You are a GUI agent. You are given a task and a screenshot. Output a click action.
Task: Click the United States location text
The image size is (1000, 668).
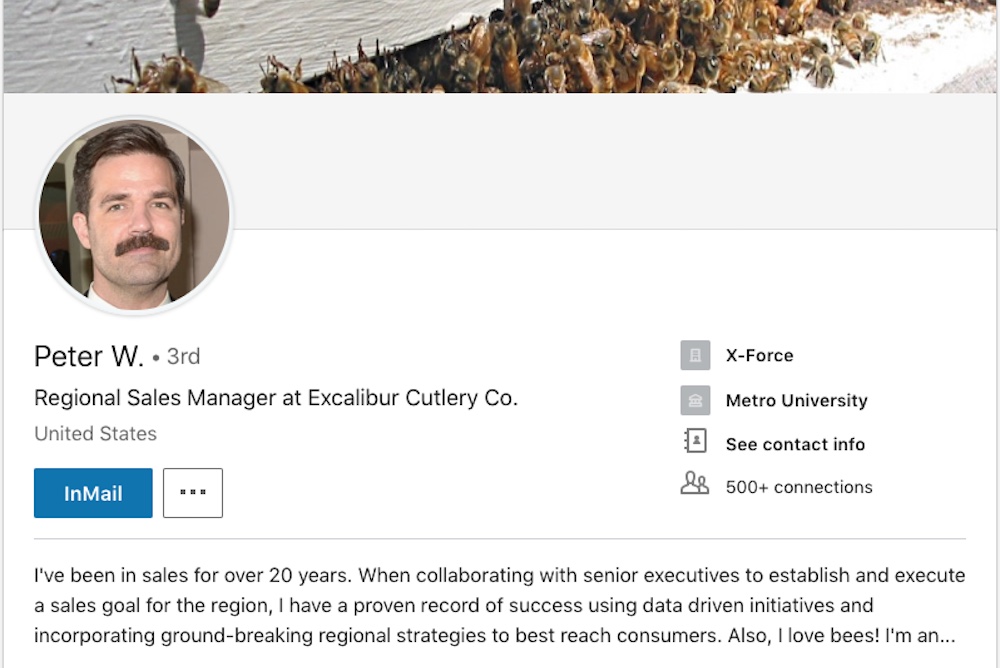[95, 434]
